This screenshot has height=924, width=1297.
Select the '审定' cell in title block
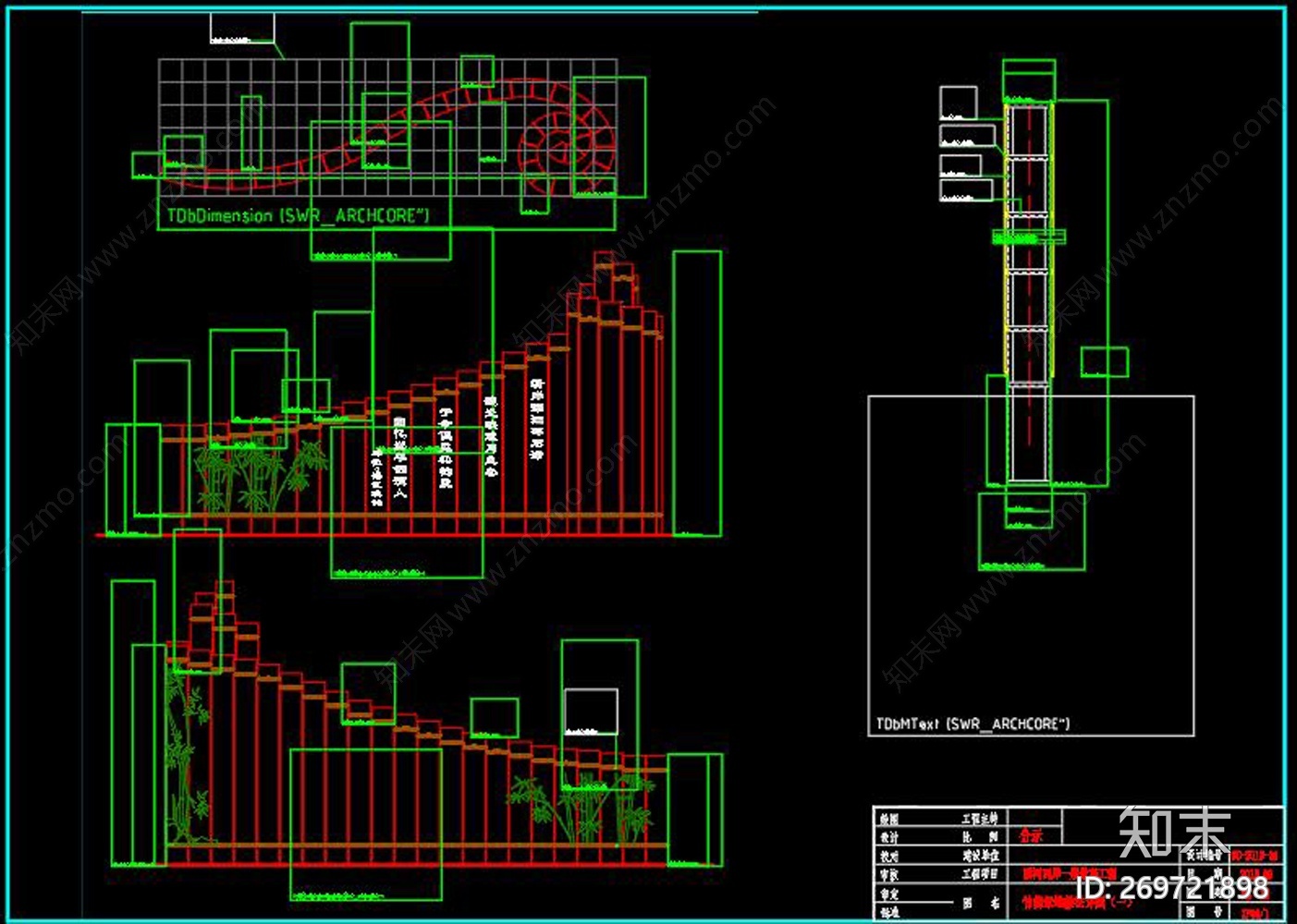pyautogui.click(x=889, y=894)
